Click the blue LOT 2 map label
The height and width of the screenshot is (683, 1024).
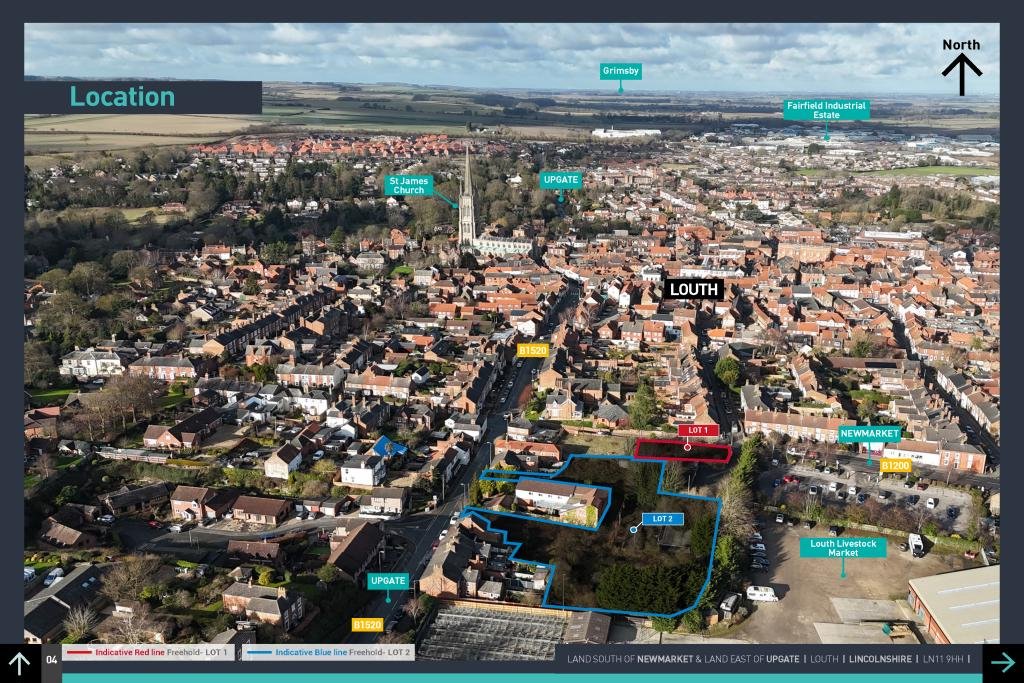662,519
